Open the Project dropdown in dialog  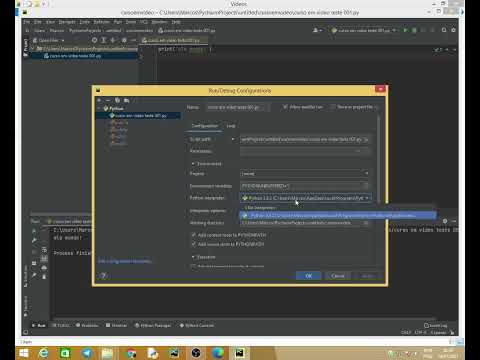(305, 173)
